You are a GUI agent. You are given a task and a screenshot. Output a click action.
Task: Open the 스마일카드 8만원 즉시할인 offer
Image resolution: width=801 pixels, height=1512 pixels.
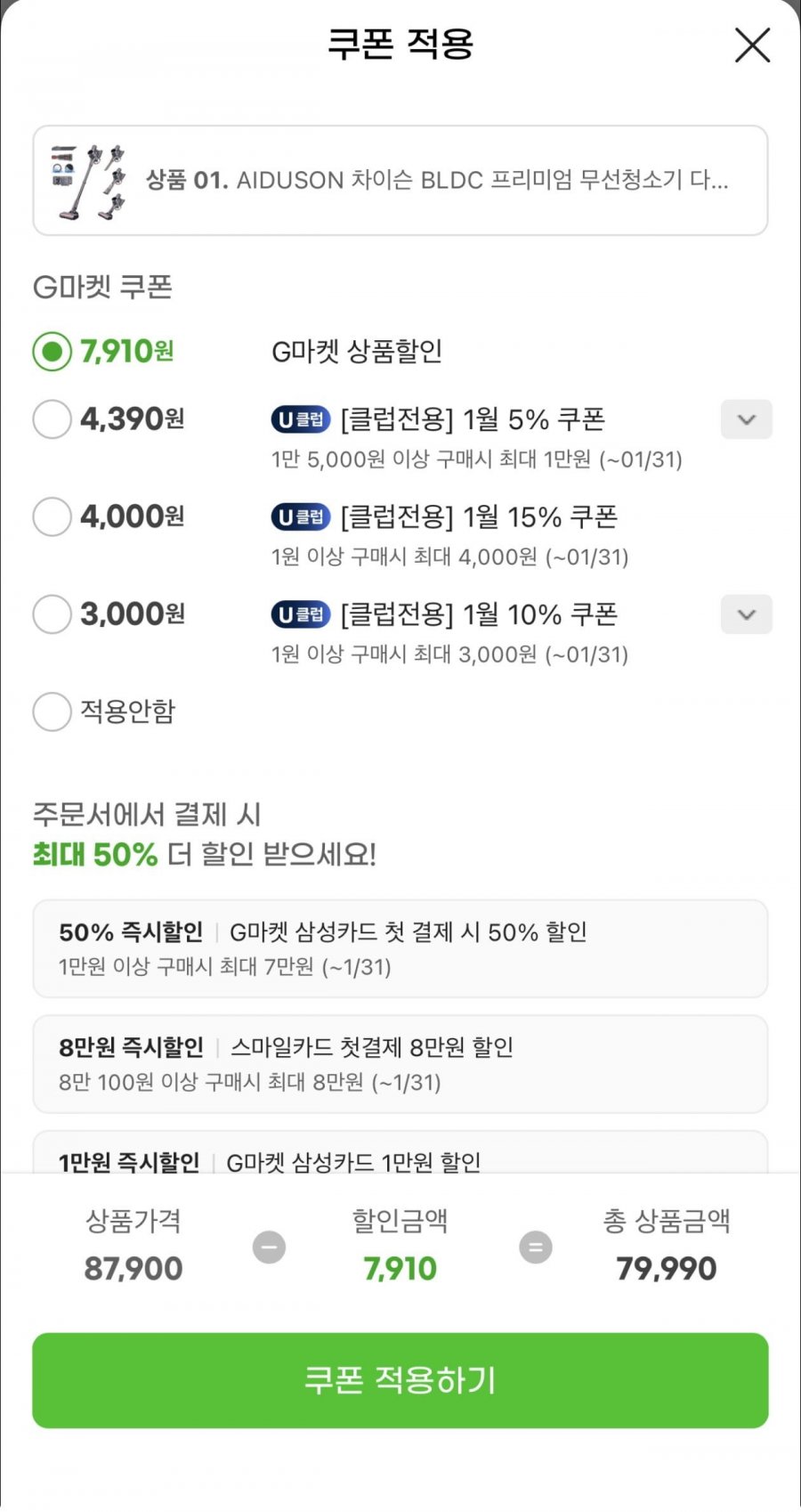click(400, 1064)
